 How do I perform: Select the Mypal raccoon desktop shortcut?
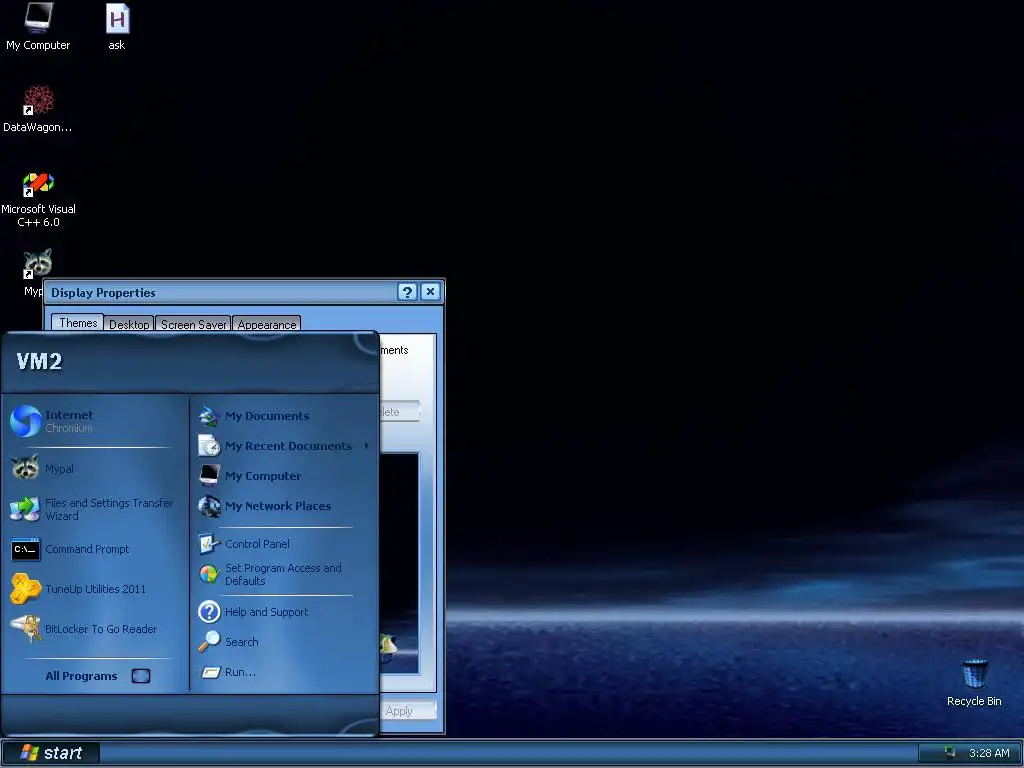click(x=37, y=264)
